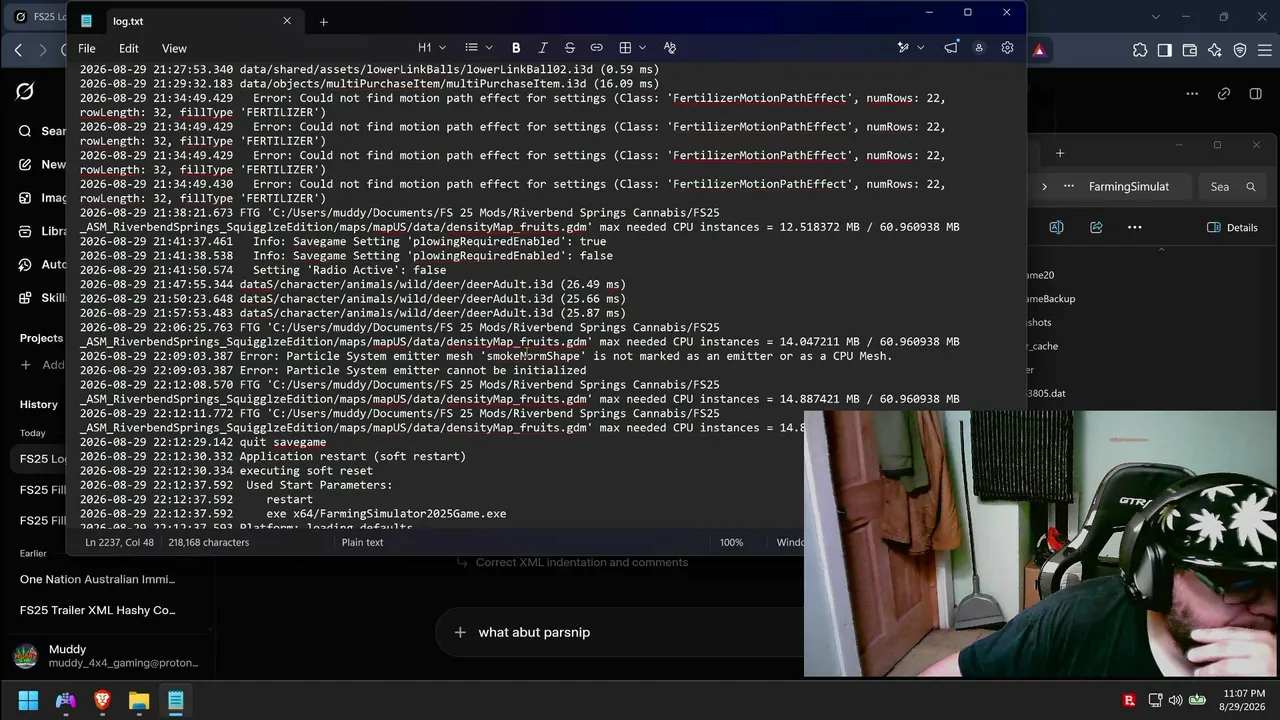Expand the AI rewrite dropdown arrow
The image size is (1280, 720).
[x=921, y=48]
